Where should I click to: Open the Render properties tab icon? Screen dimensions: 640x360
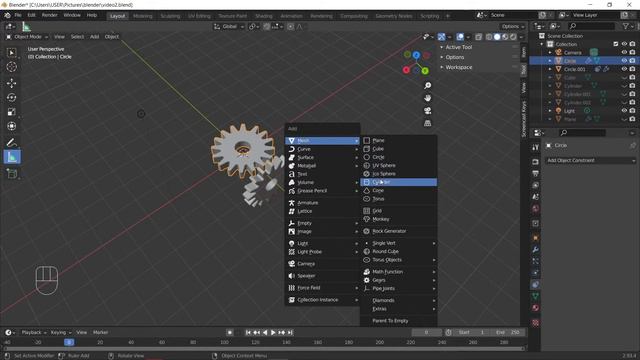coord(536,162)
